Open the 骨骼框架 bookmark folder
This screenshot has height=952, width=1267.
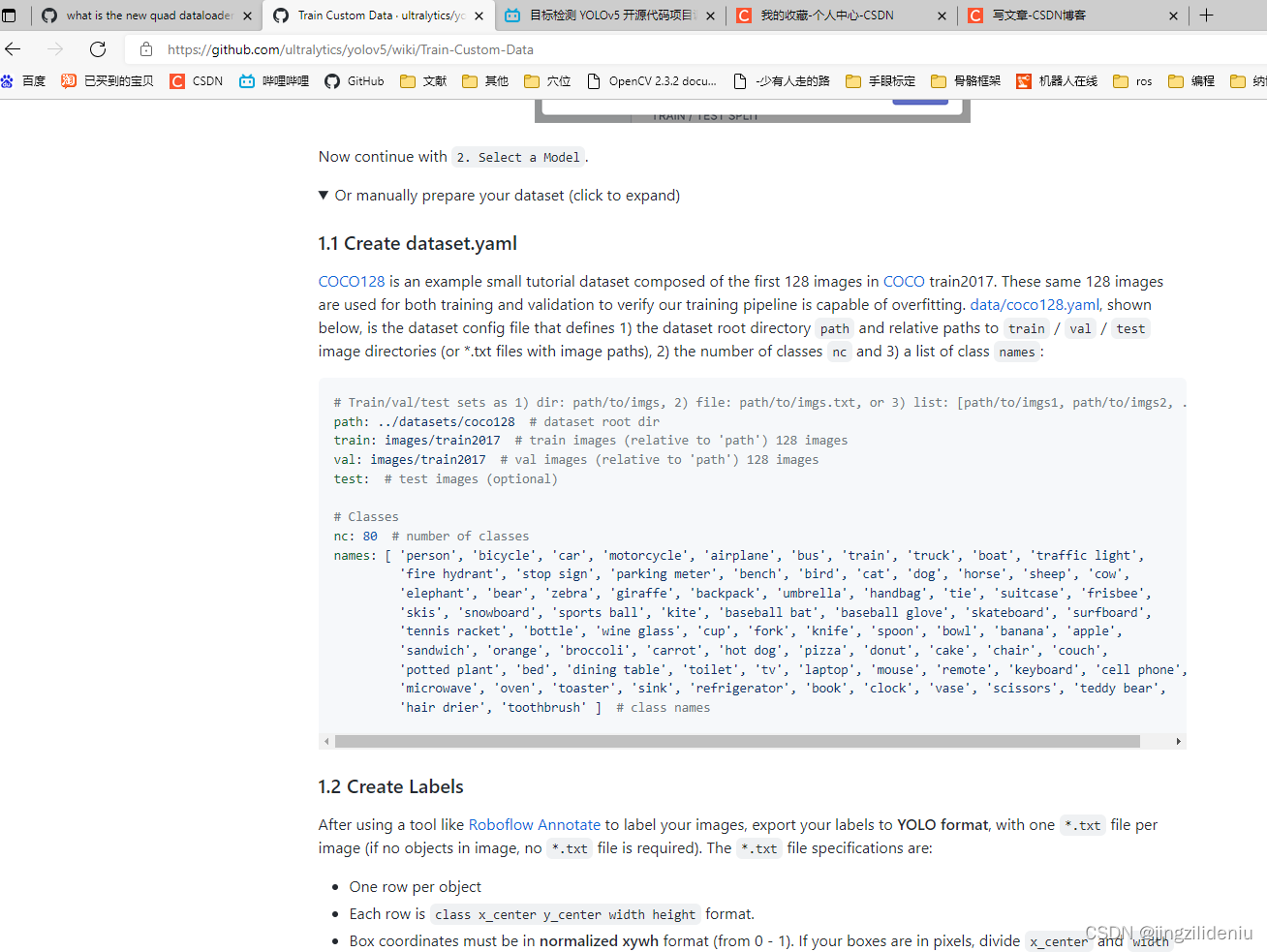tap(966, 81)
